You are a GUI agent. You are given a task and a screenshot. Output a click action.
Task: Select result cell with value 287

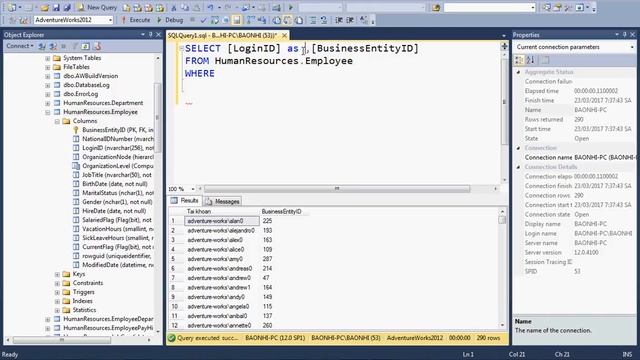pos(267,259)
